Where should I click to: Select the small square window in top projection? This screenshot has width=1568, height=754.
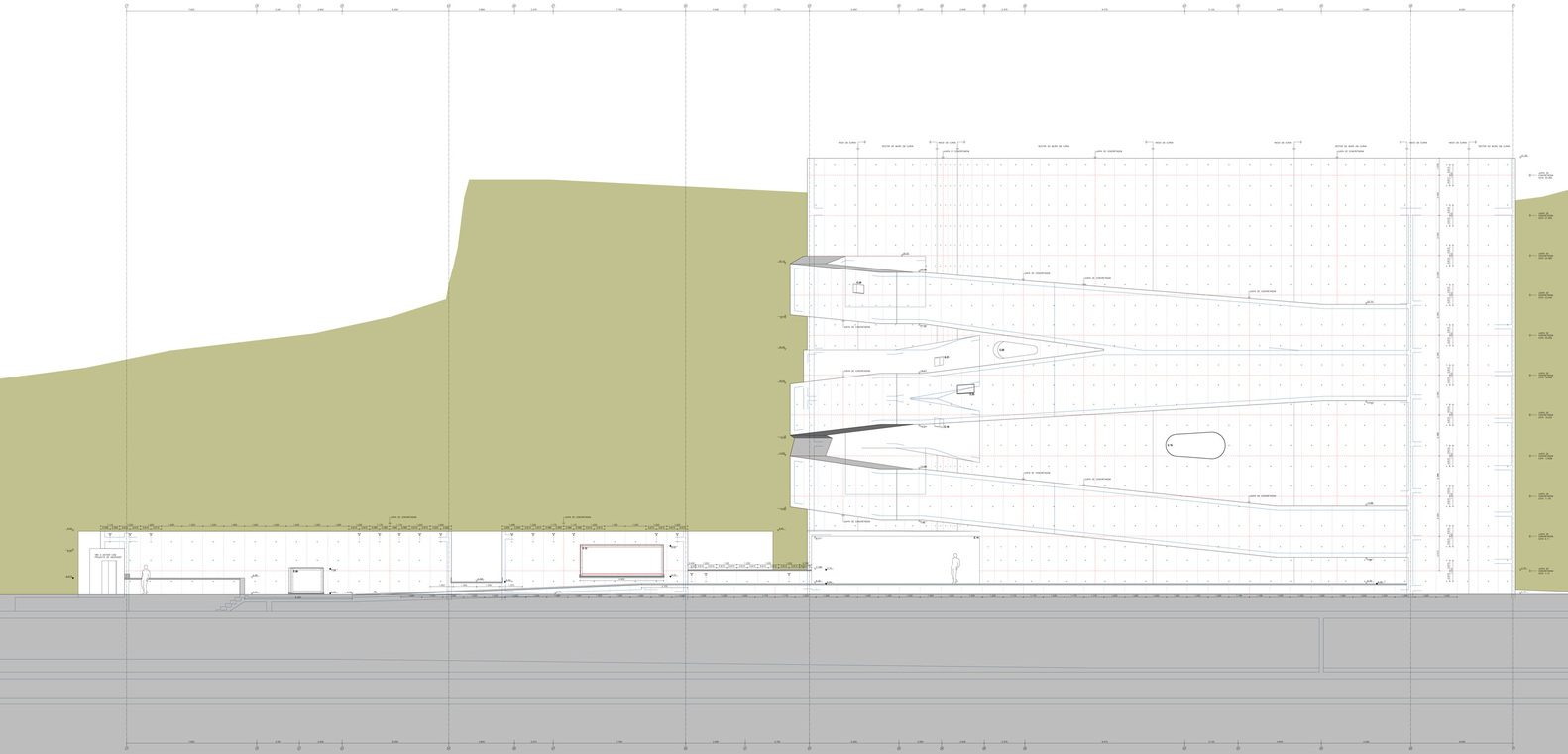coord(857,287)
